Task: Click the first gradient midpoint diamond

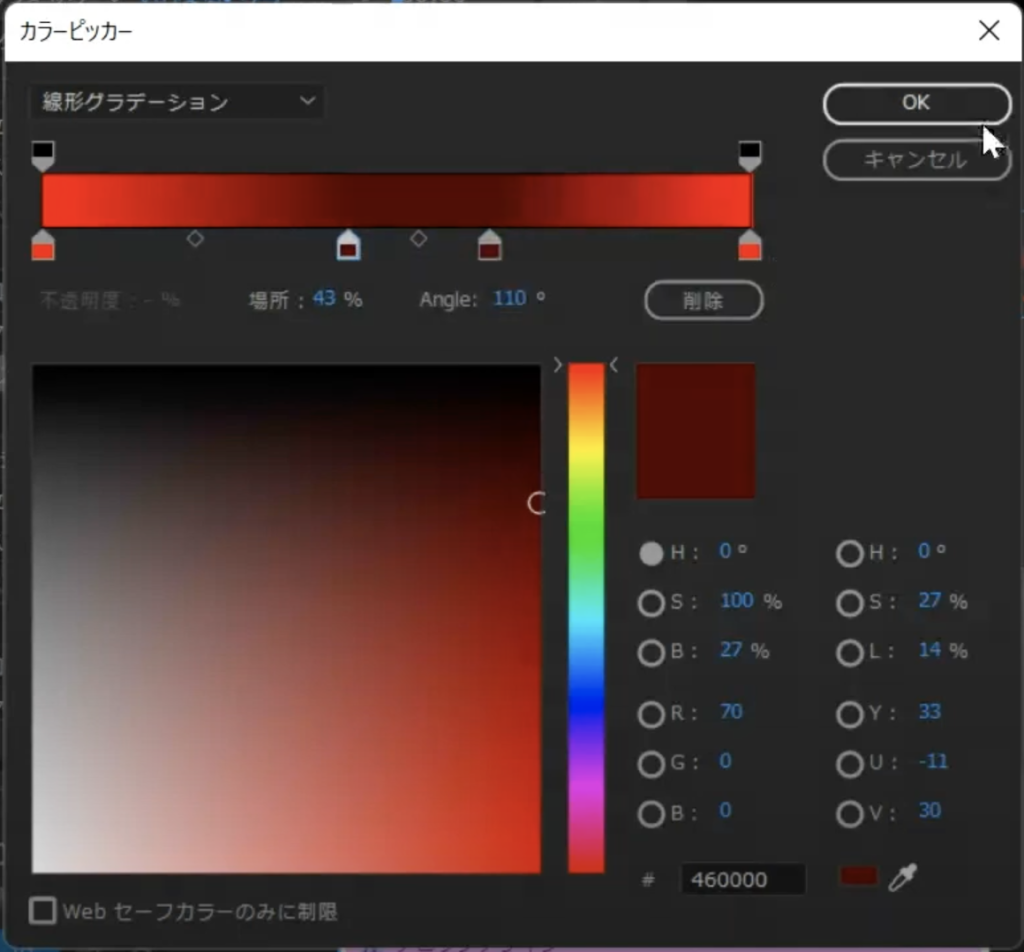Action: point(195,239)
